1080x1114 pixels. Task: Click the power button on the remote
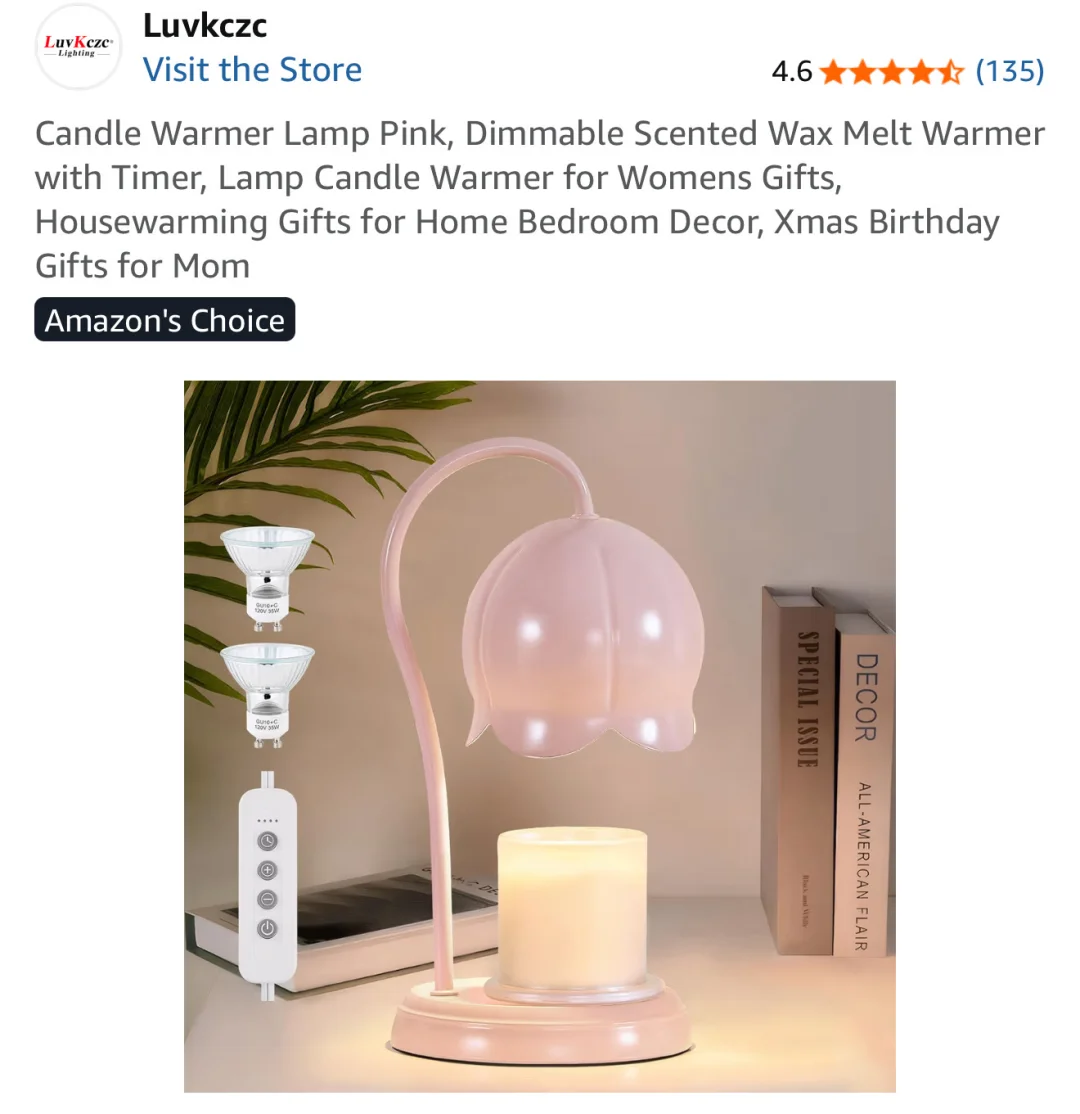[x=267, y=929]
